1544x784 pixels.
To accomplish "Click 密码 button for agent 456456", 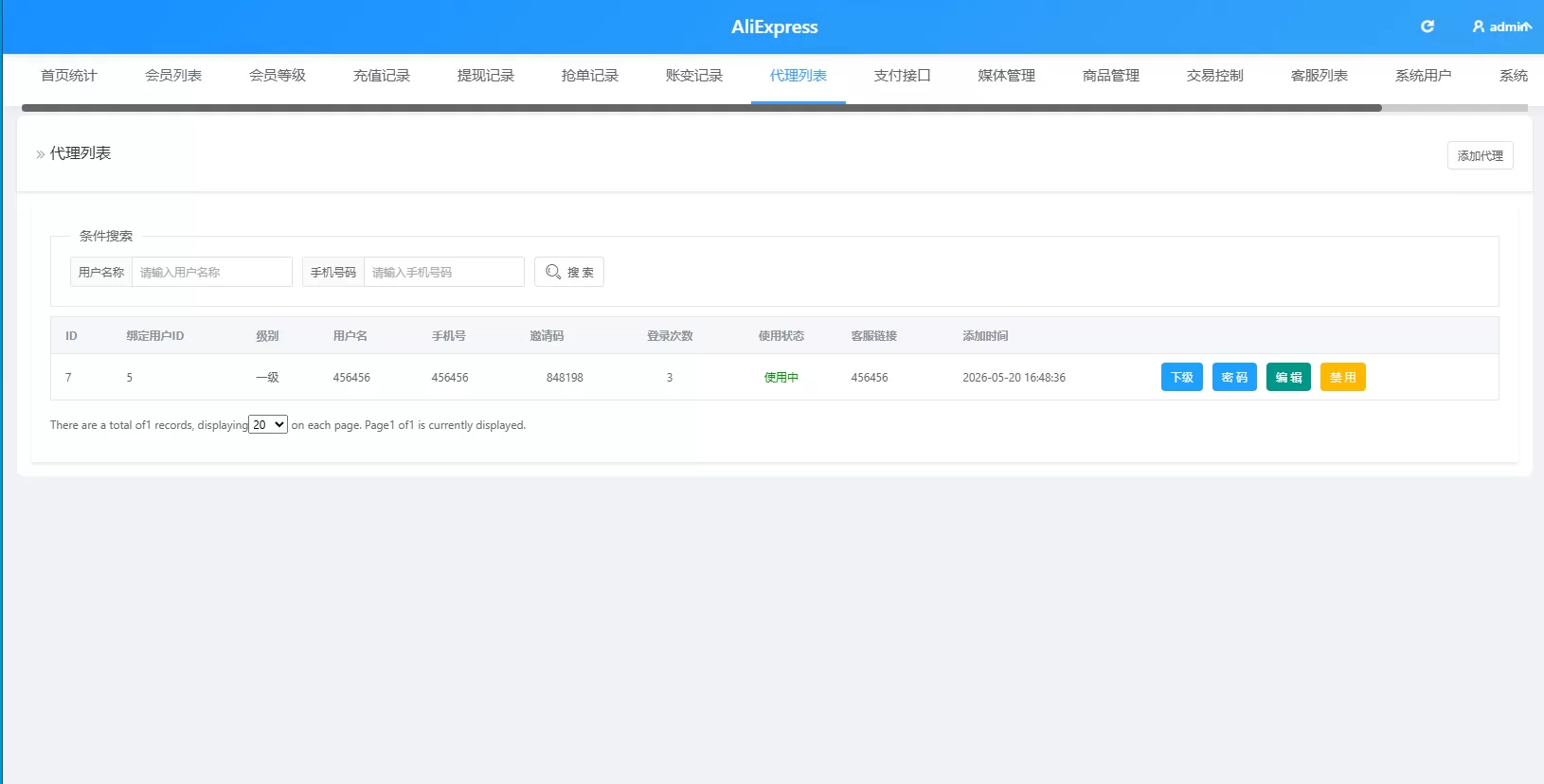I will 1234,377.
